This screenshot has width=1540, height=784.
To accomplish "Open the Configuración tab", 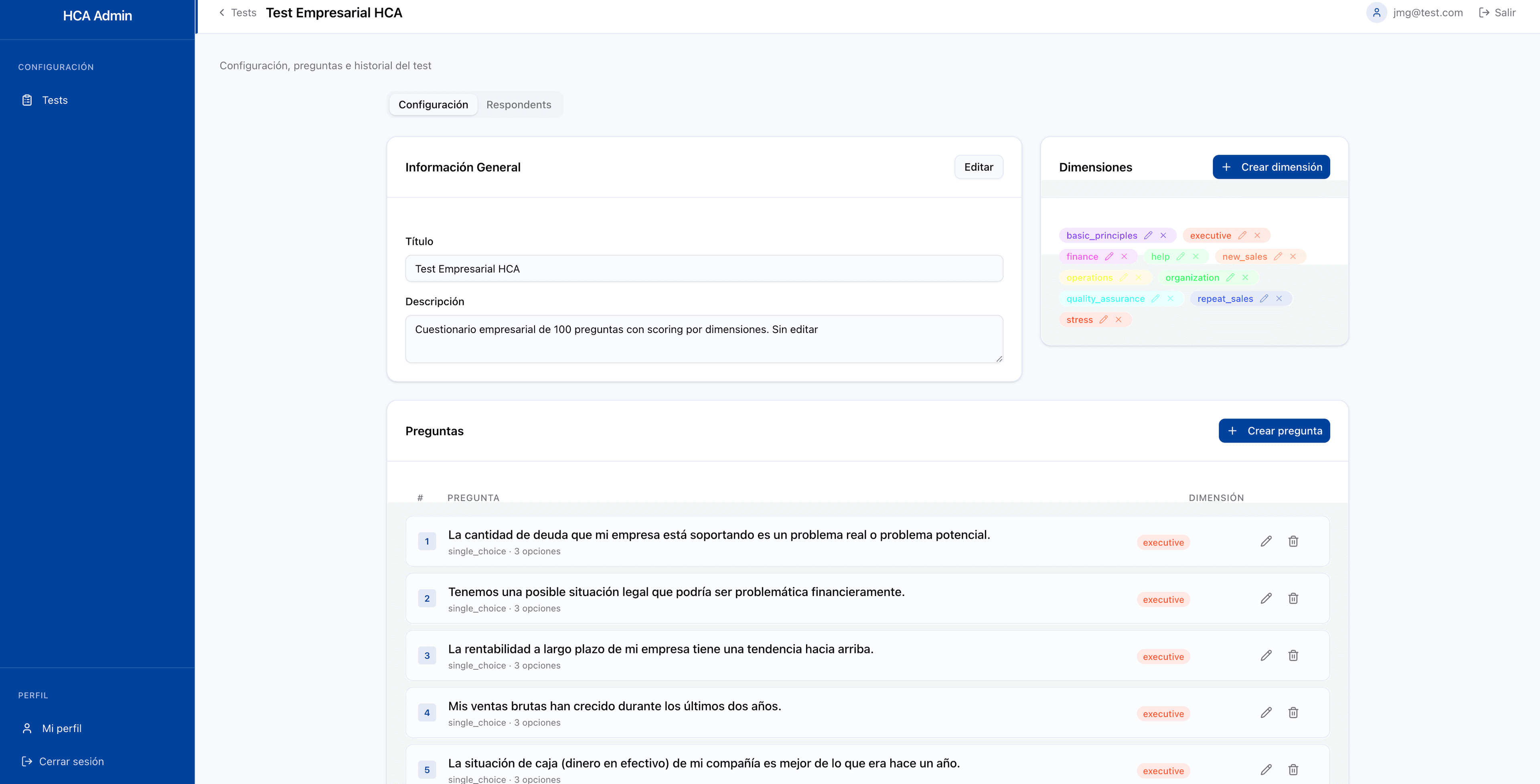I will (433, 104).
